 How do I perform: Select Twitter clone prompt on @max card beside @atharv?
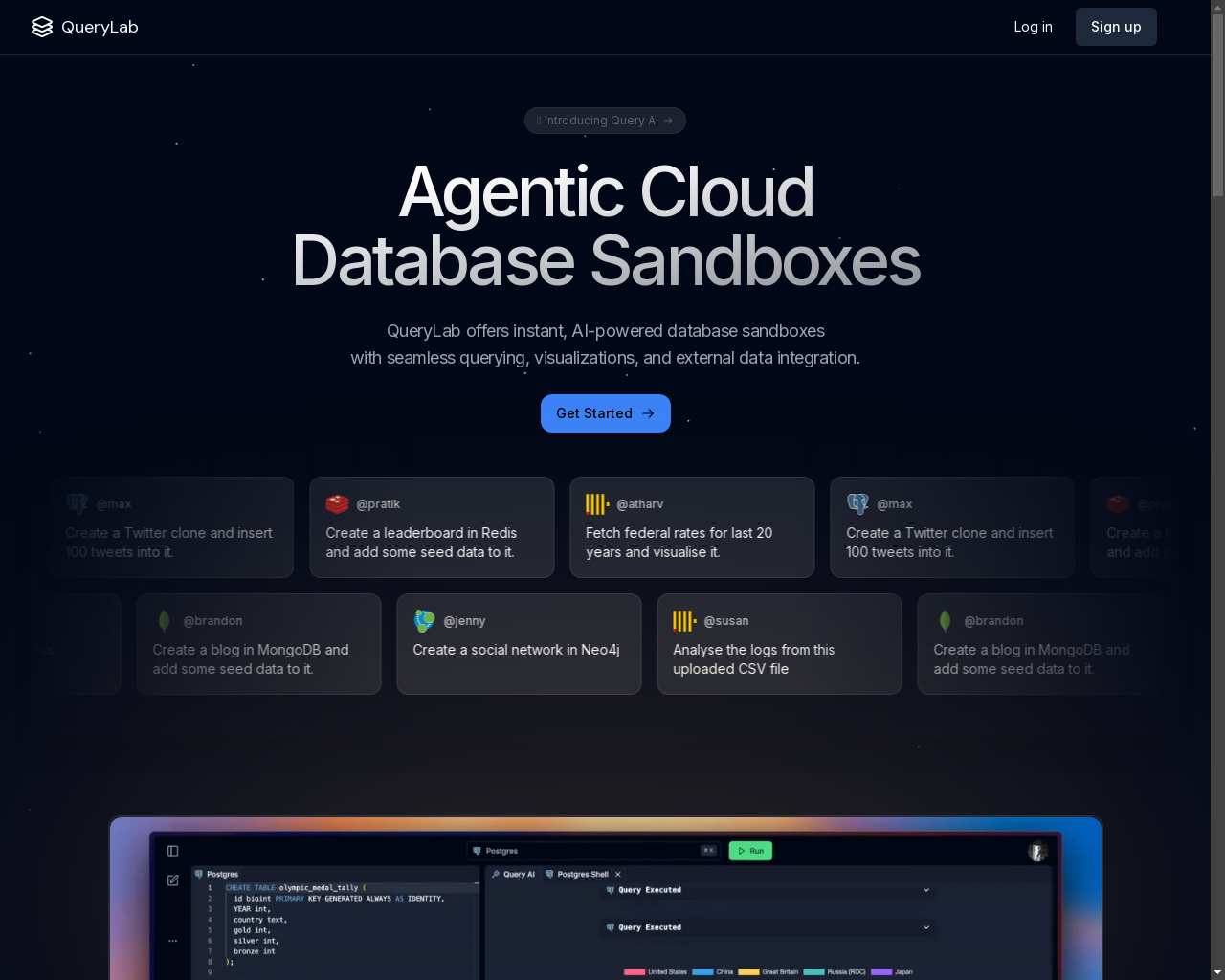coord(949,543)
